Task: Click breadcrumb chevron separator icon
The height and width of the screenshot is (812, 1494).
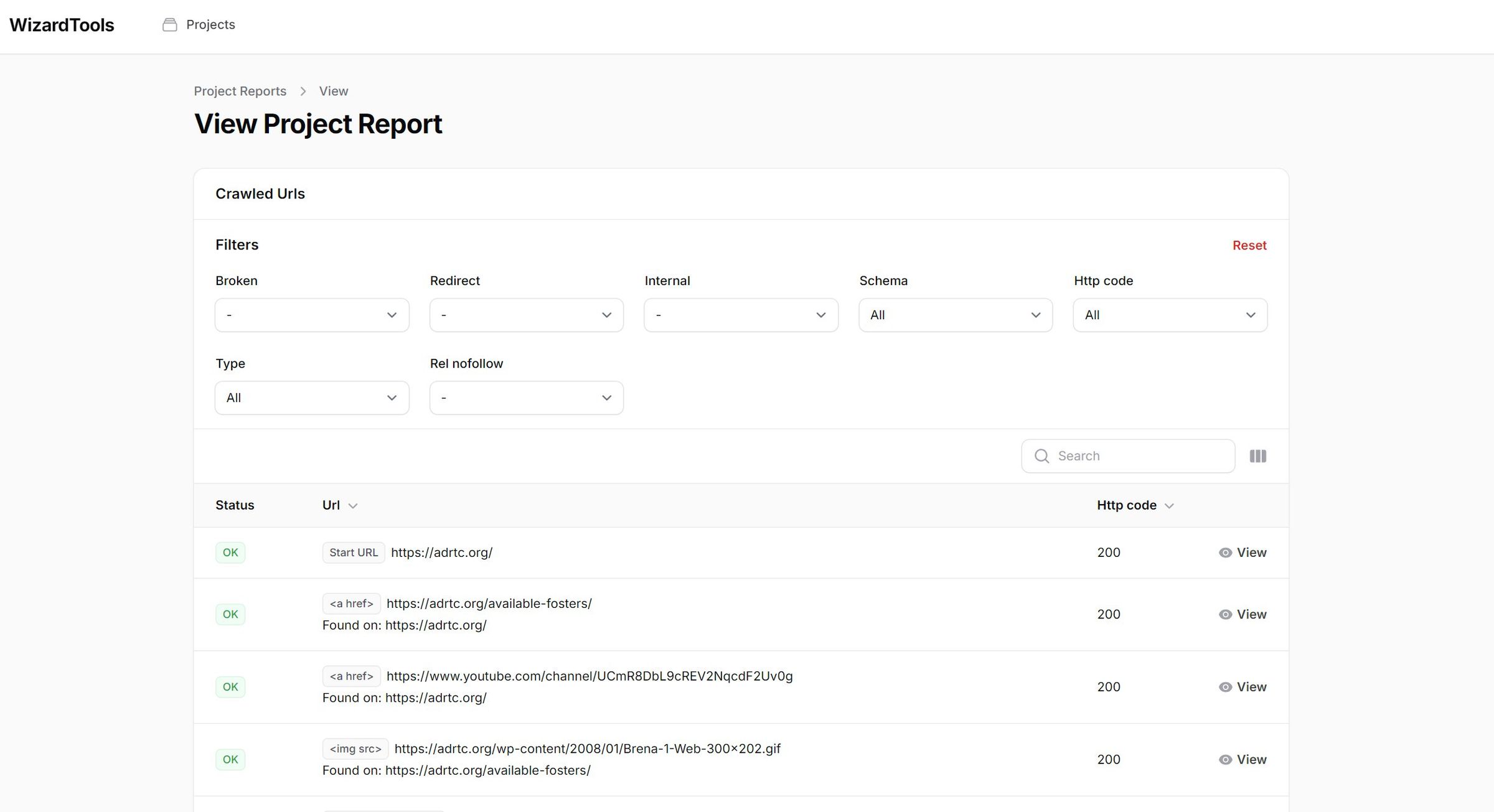Action: pyautogui.click(x=303, y=91)
